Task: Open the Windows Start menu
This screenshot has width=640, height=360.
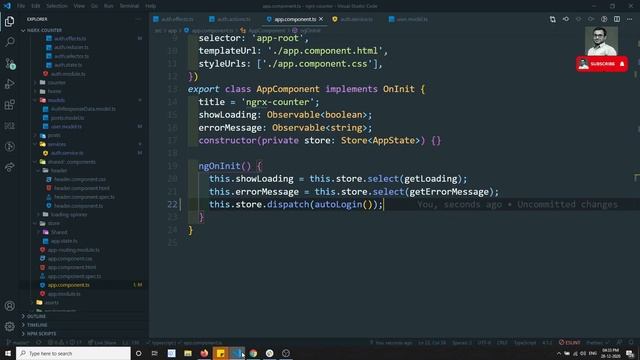Action: tap(8, 353)
